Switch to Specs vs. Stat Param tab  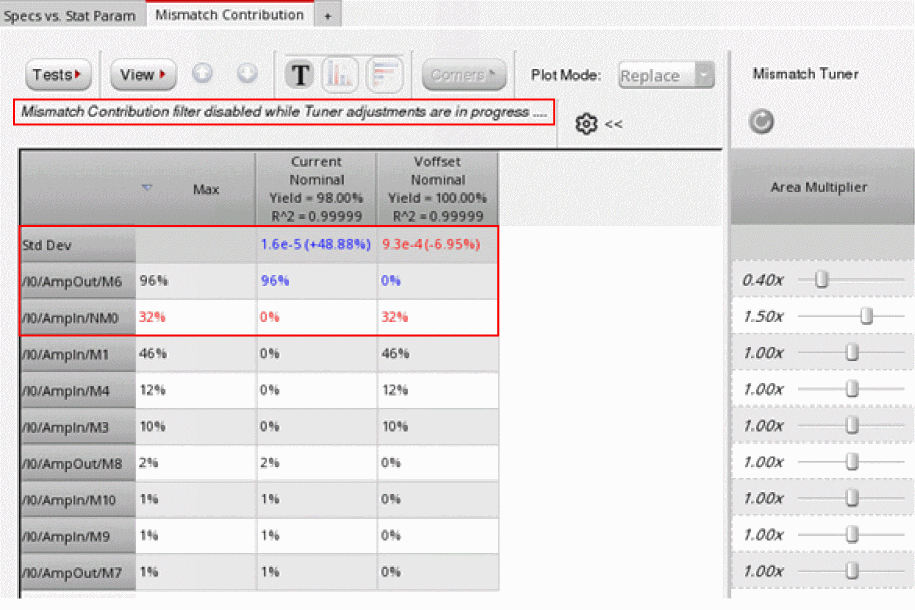69,16
